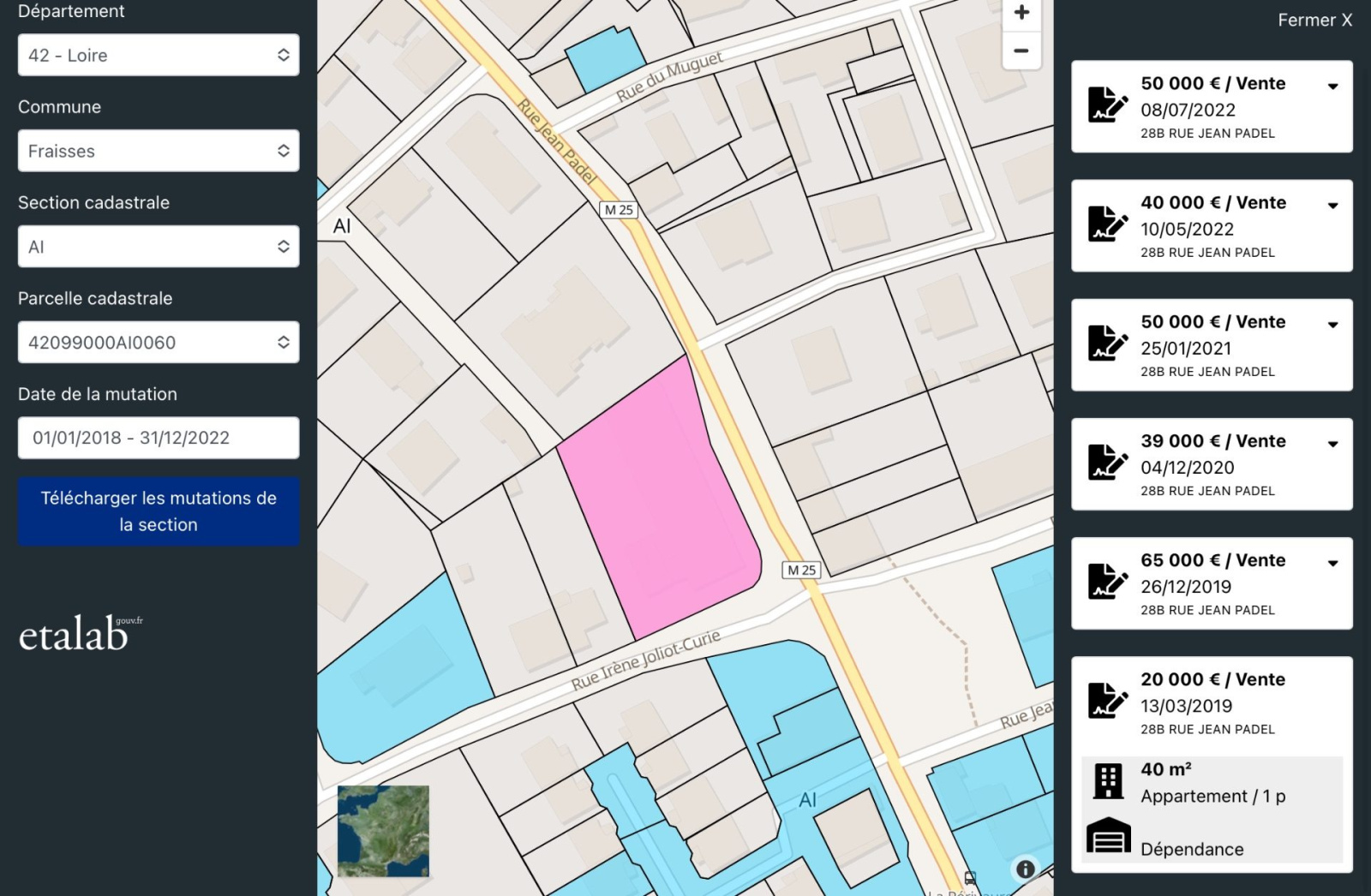Image resolution: width=1371 pixels, height=896 pixels.
Task: Expand the 65 000 € sale from 26/12/2019
Action: (1332, 563)
